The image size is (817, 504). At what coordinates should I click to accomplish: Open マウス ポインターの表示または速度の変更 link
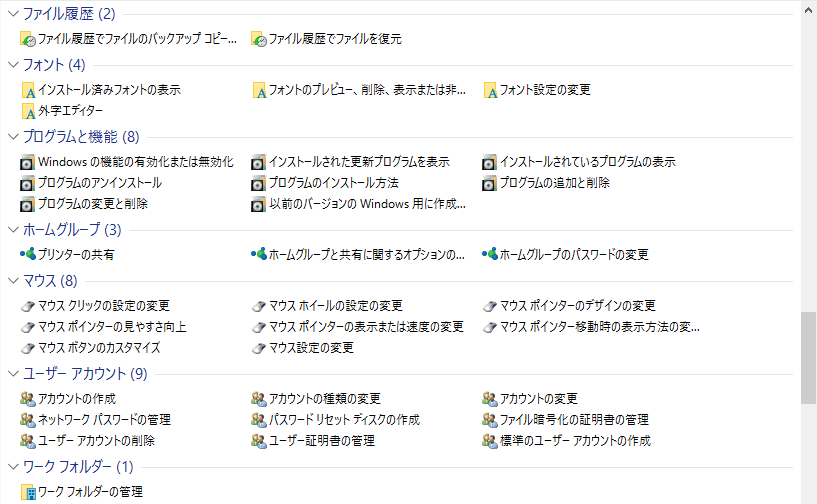(x=366, y=327)
